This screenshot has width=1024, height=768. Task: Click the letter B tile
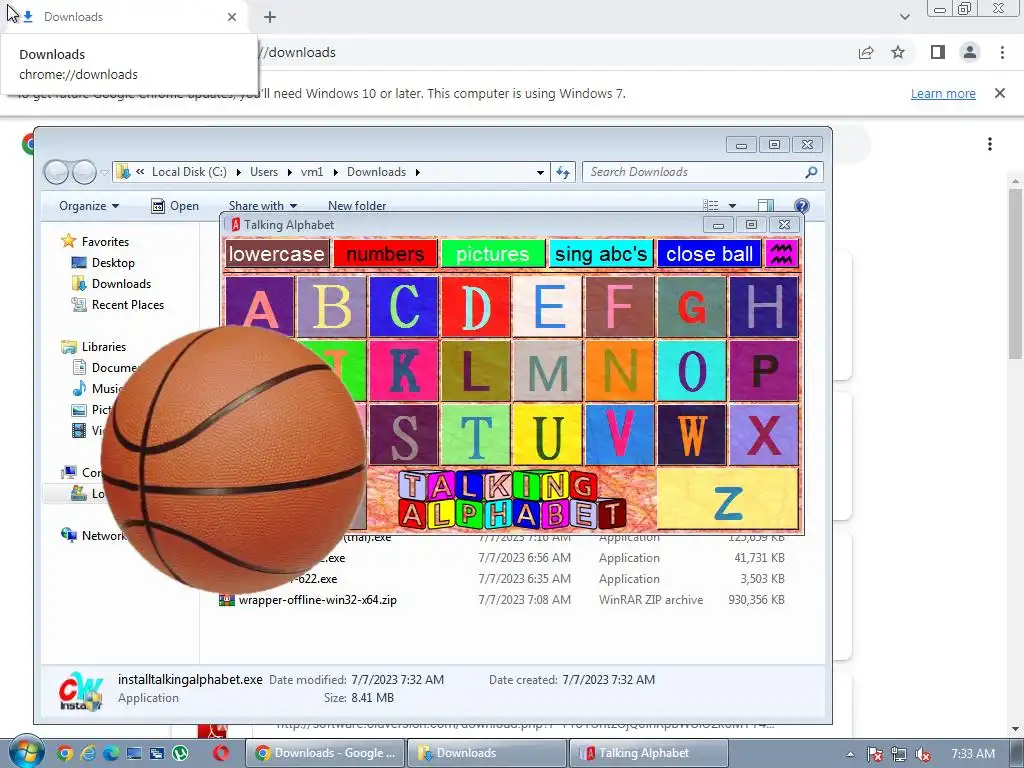[x=331, y=306]
